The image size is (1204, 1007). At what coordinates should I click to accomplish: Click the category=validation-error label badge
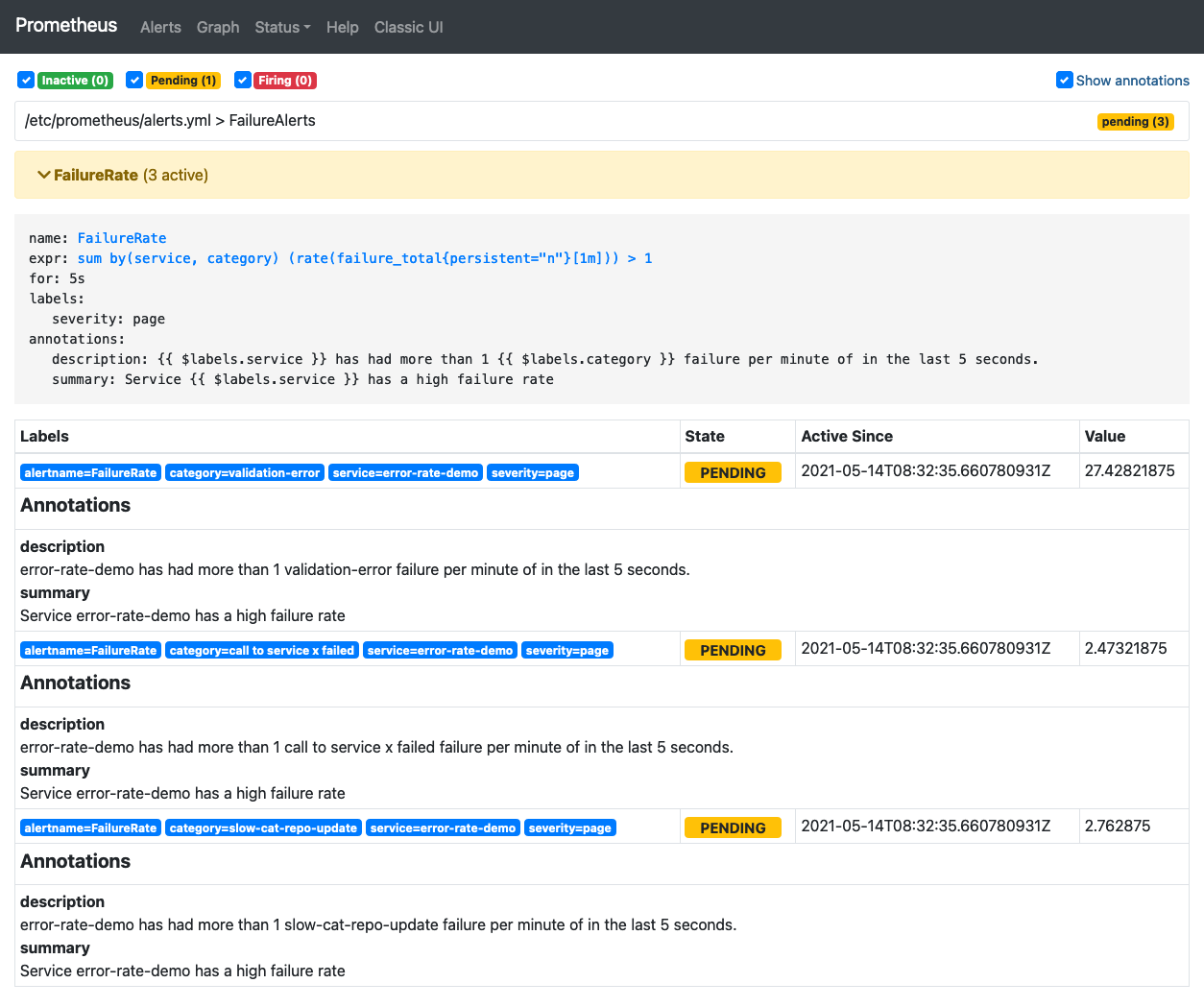245,473
